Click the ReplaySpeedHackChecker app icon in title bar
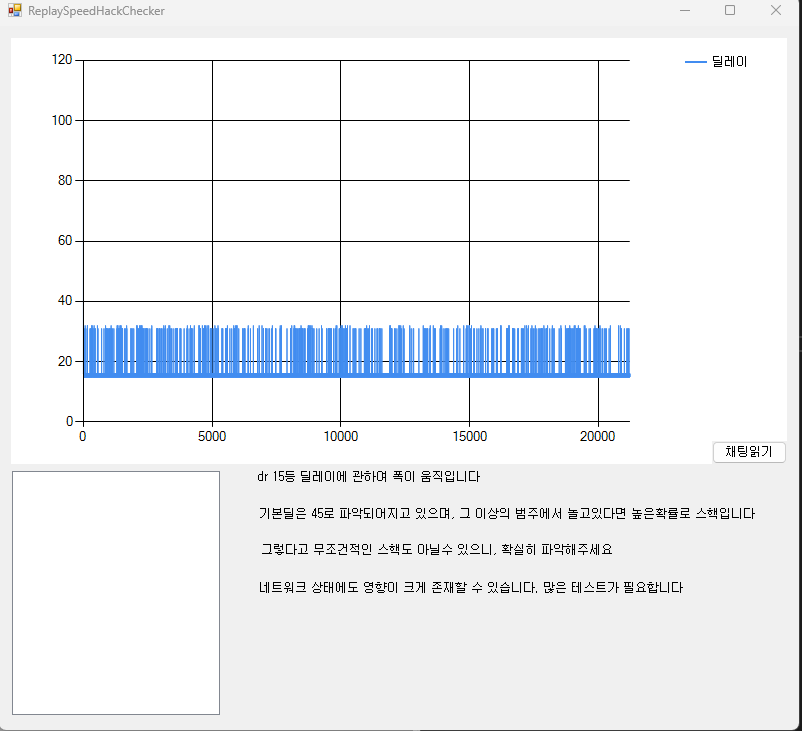802x731 pixels. click(x=14, y=11)
